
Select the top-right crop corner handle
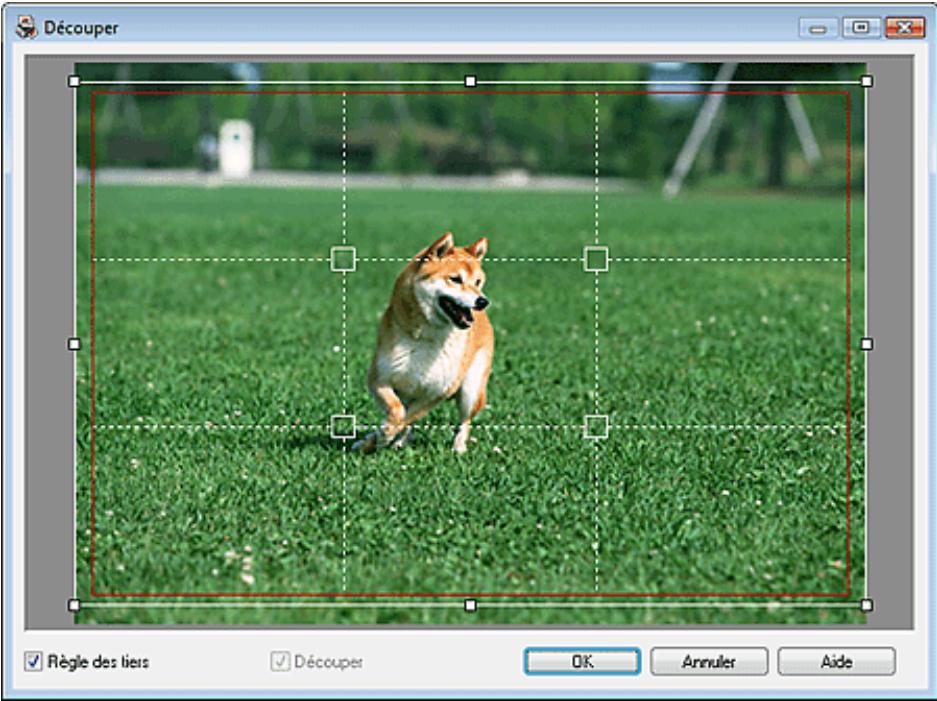[x=866, y=81]
